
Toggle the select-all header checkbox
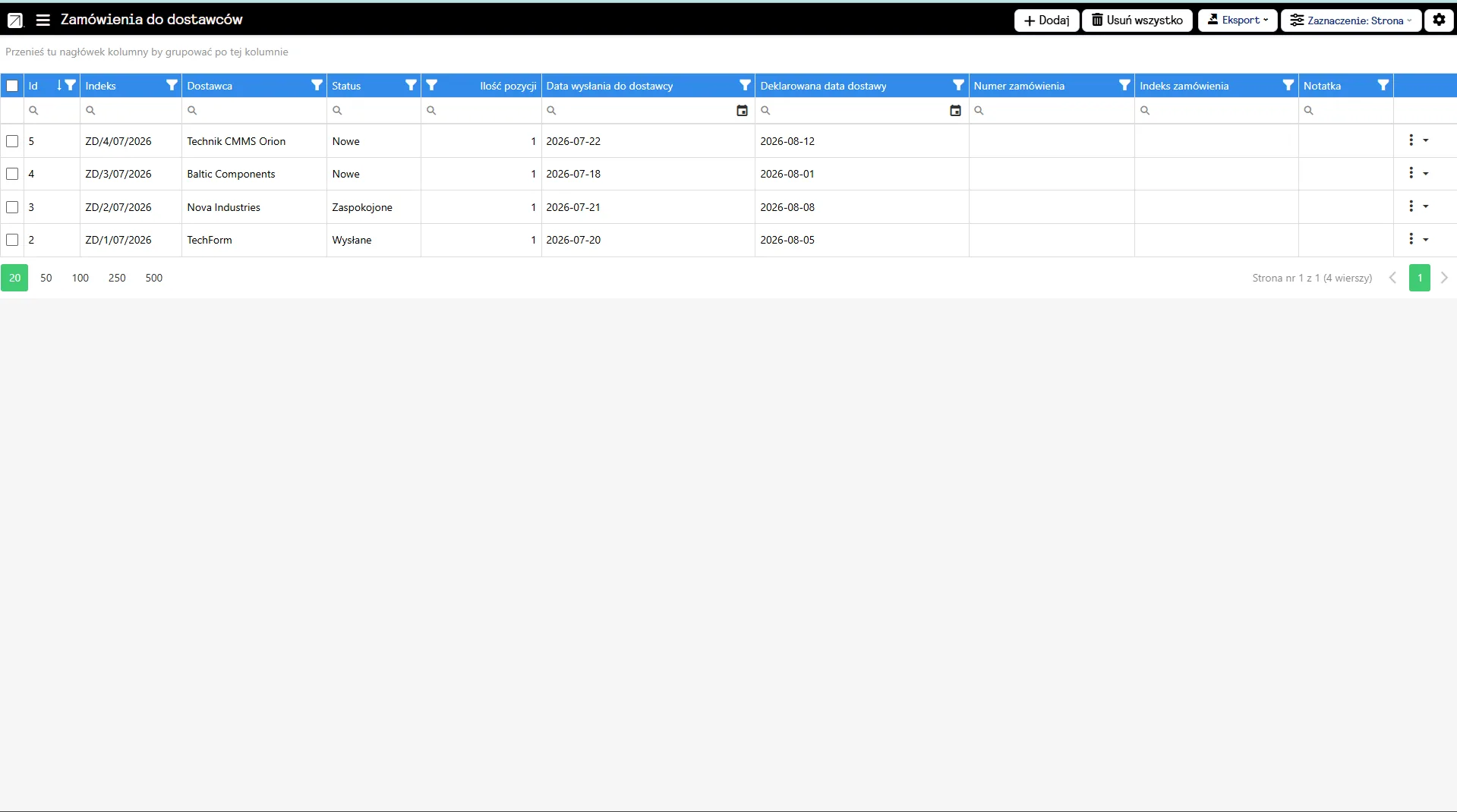(x=12, y=86)
